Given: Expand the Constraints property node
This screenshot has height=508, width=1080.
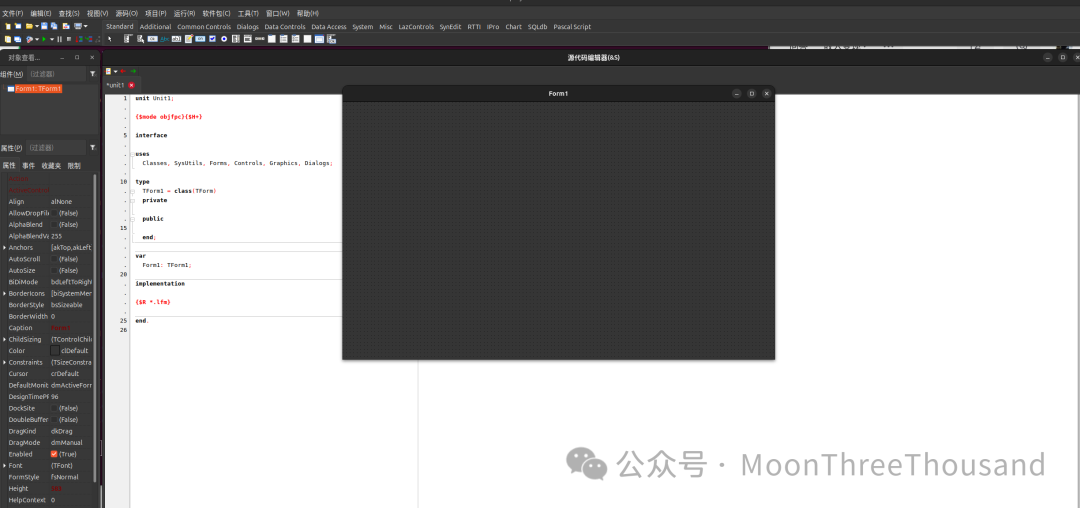Looking at the screenshot, I should click(4, 362).
